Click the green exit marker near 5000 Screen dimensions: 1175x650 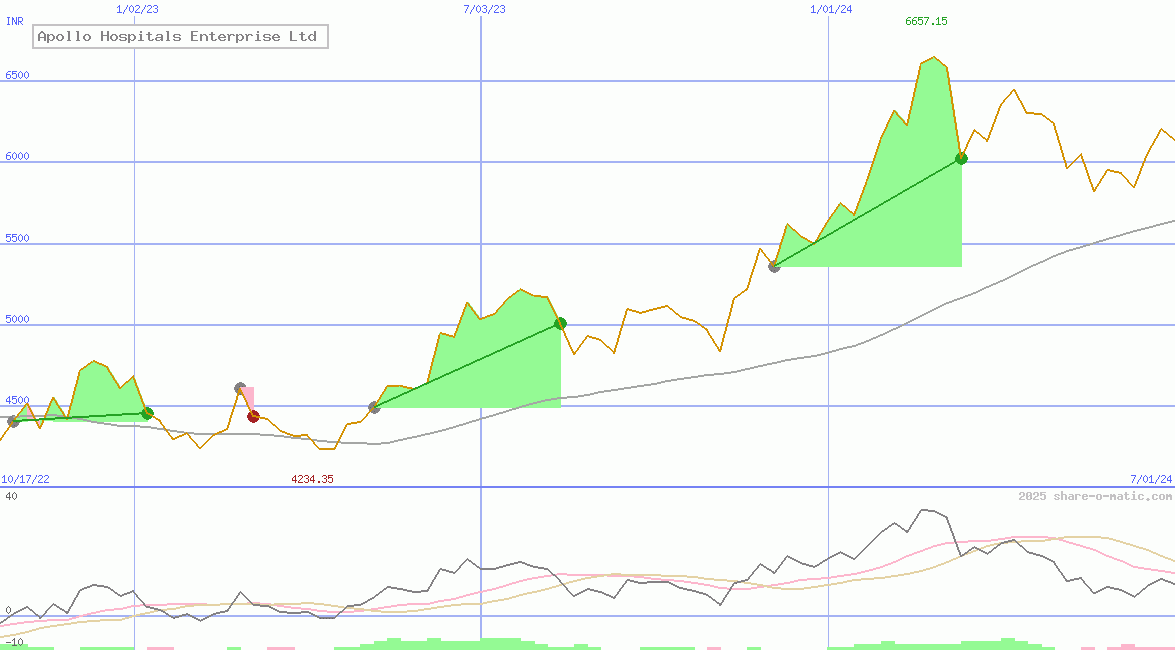pos(560,323)
